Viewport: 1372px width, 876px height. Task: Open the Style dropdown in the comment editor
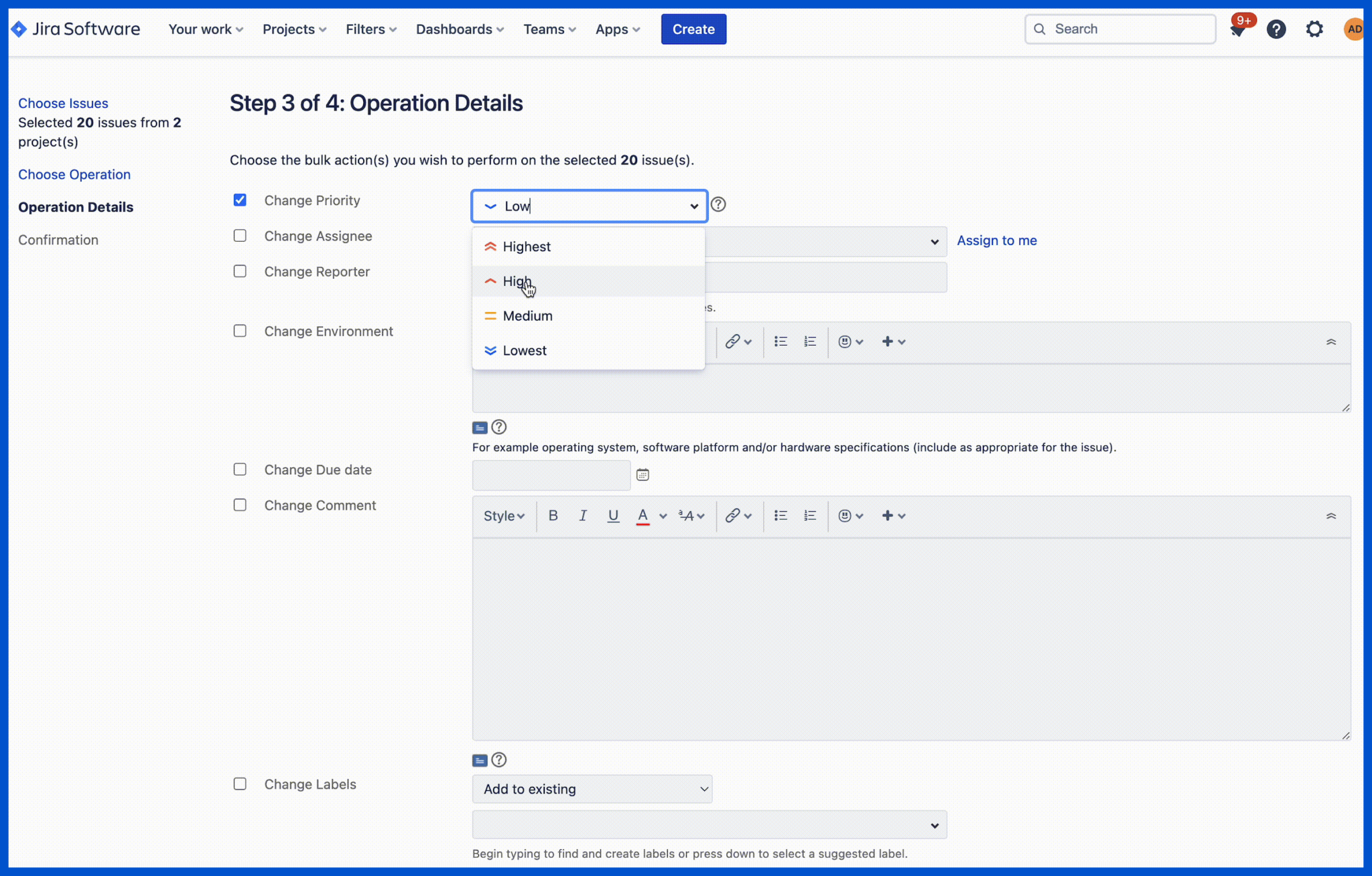(x=504, y=516)
